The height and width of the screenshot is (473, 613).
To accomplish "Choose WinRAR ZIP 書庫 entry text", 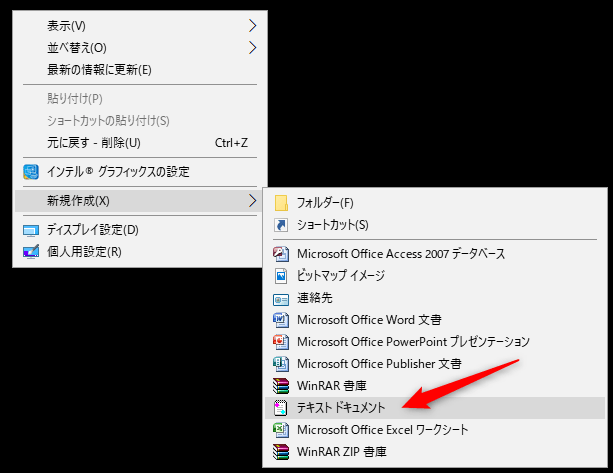I will (x=342, y=452).
